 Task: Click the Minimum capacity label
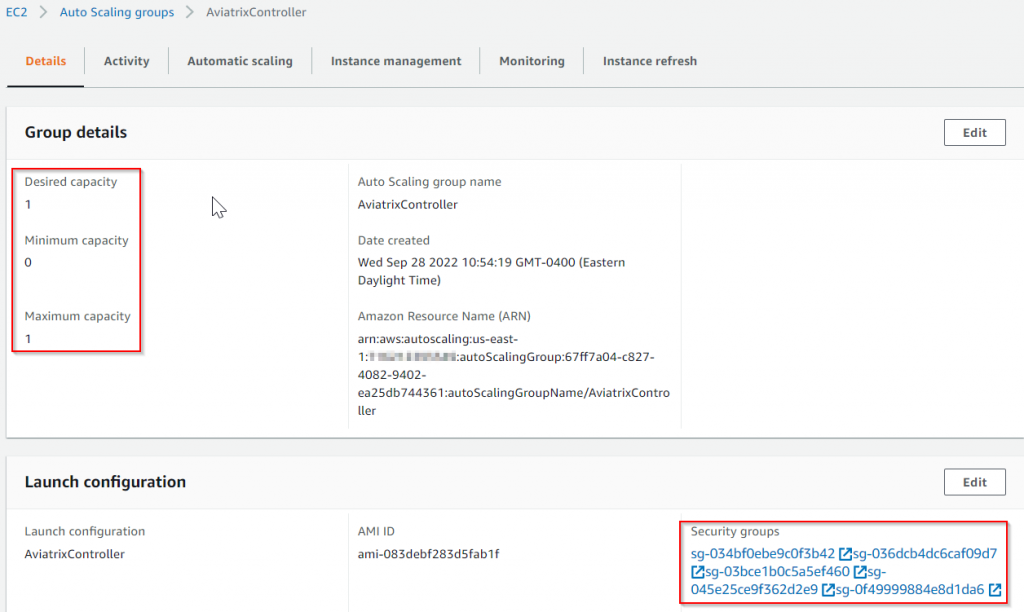(76, 240)
